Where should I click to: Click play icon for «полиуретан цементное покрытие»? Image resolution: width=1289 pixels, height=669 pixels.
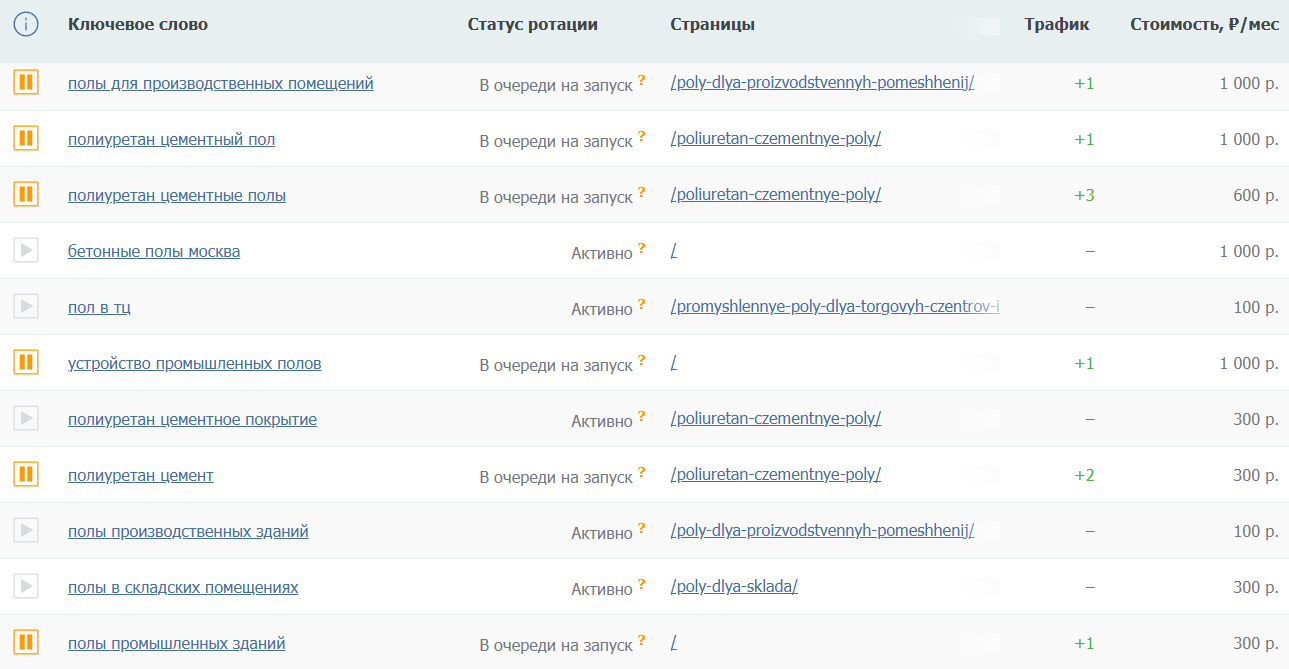26,418
